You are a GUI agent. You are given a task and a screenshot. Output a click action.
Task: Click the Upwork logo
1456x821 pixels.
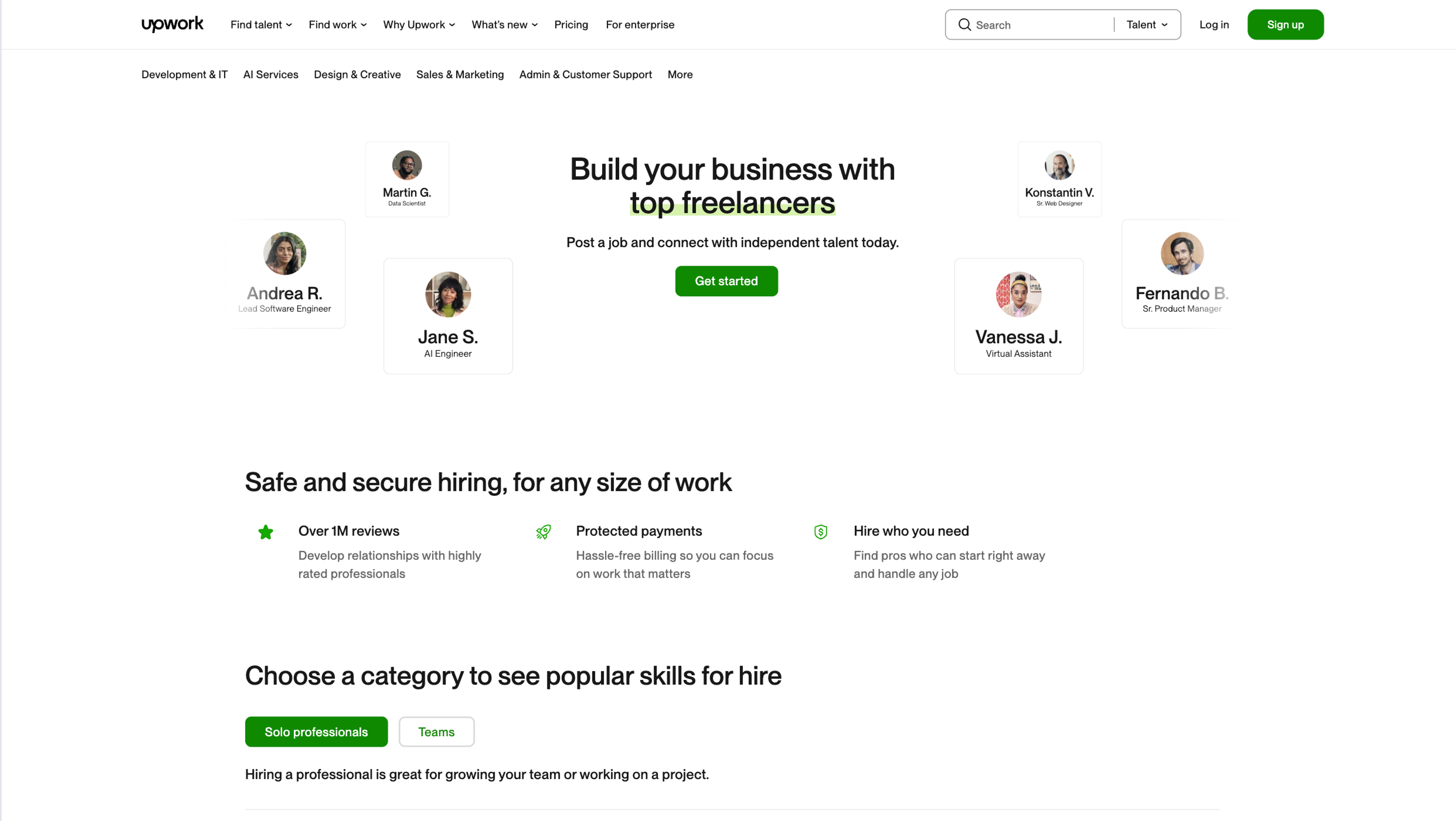click(x=173, y=24)
